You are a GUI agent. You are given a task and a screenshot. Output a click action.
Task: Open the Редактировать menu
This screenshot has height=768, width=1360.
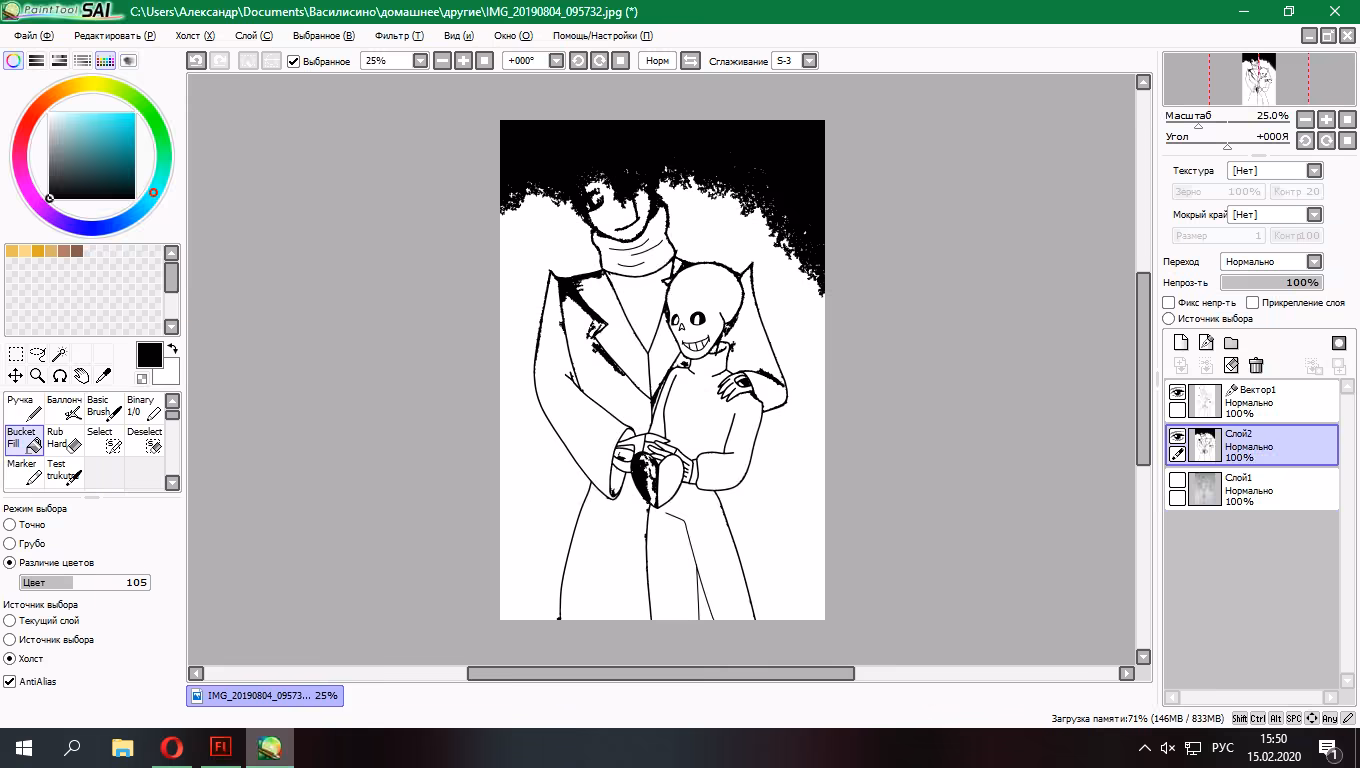115,35
